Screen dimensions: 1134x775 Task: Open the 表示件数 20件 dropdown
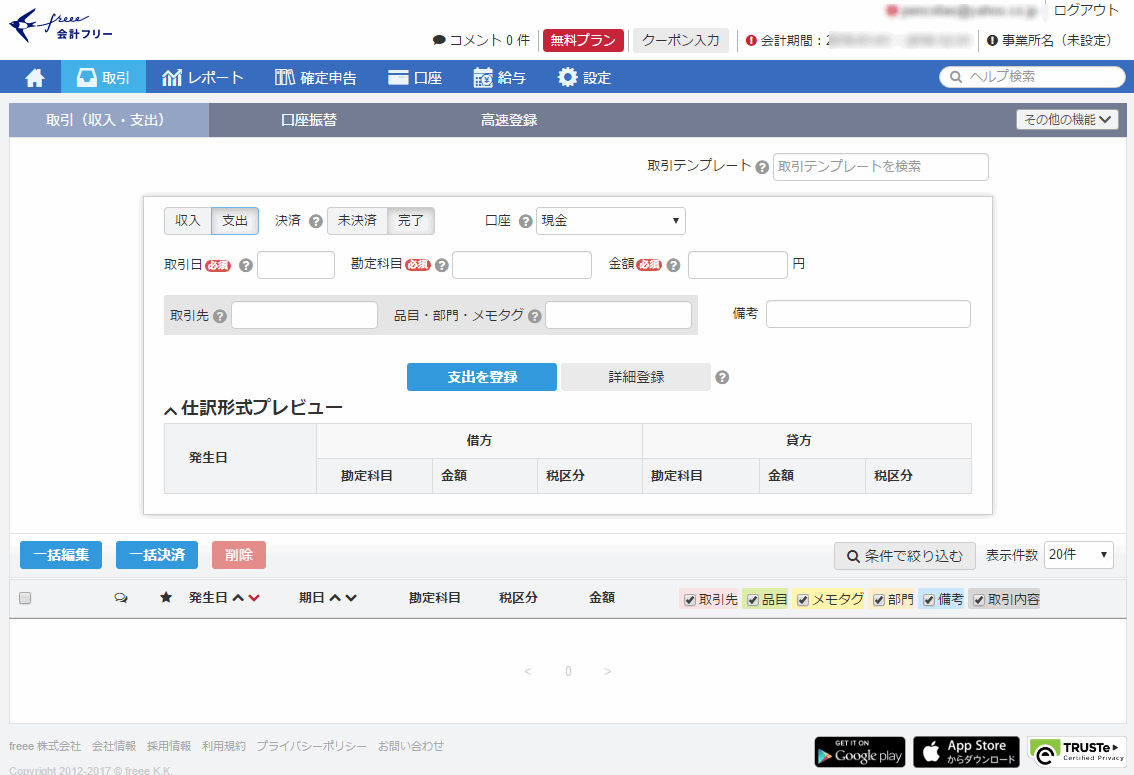(1078, 555)
